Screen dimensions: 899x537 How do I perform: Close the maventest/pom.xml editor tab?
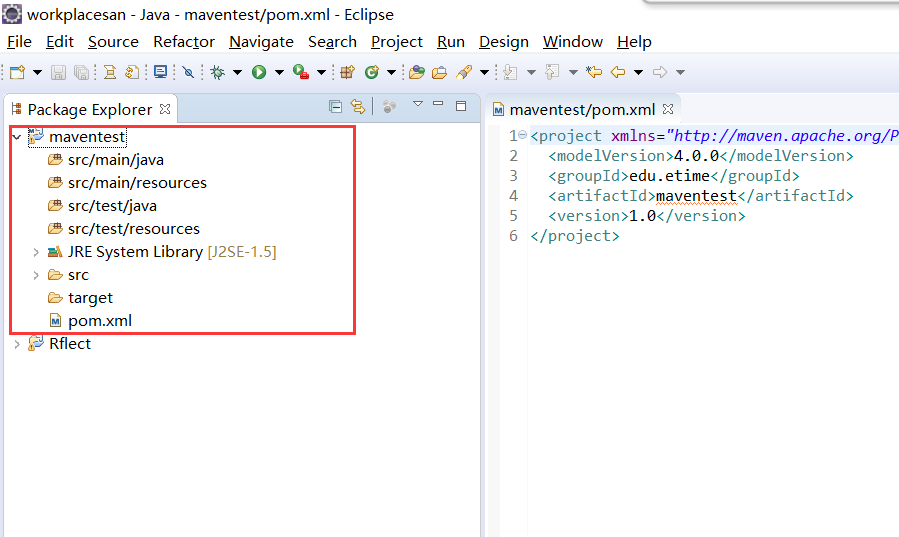pyautogui.click(x=668, y=109)
